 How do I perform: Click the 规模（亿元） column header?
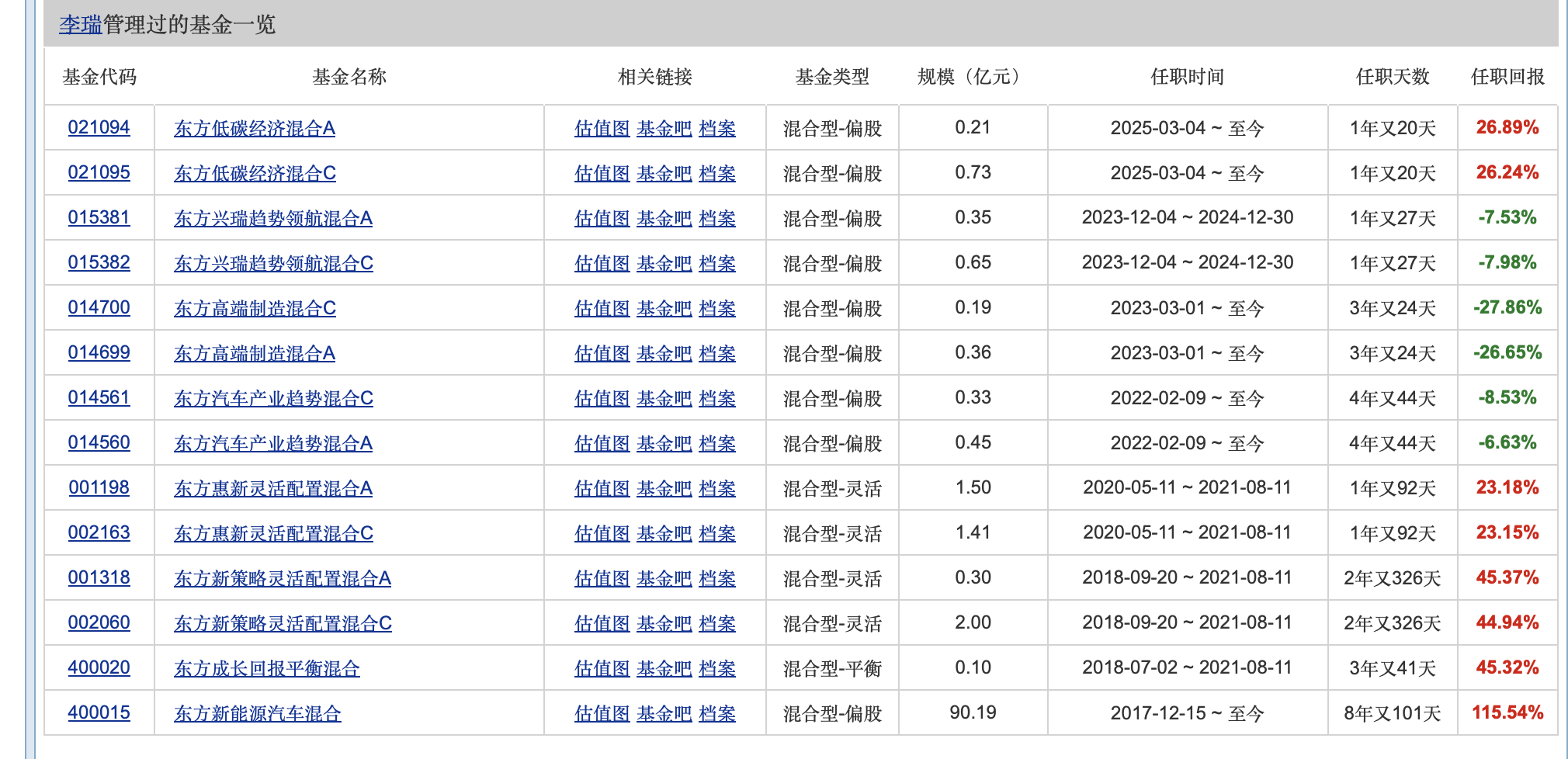[973, 77]
